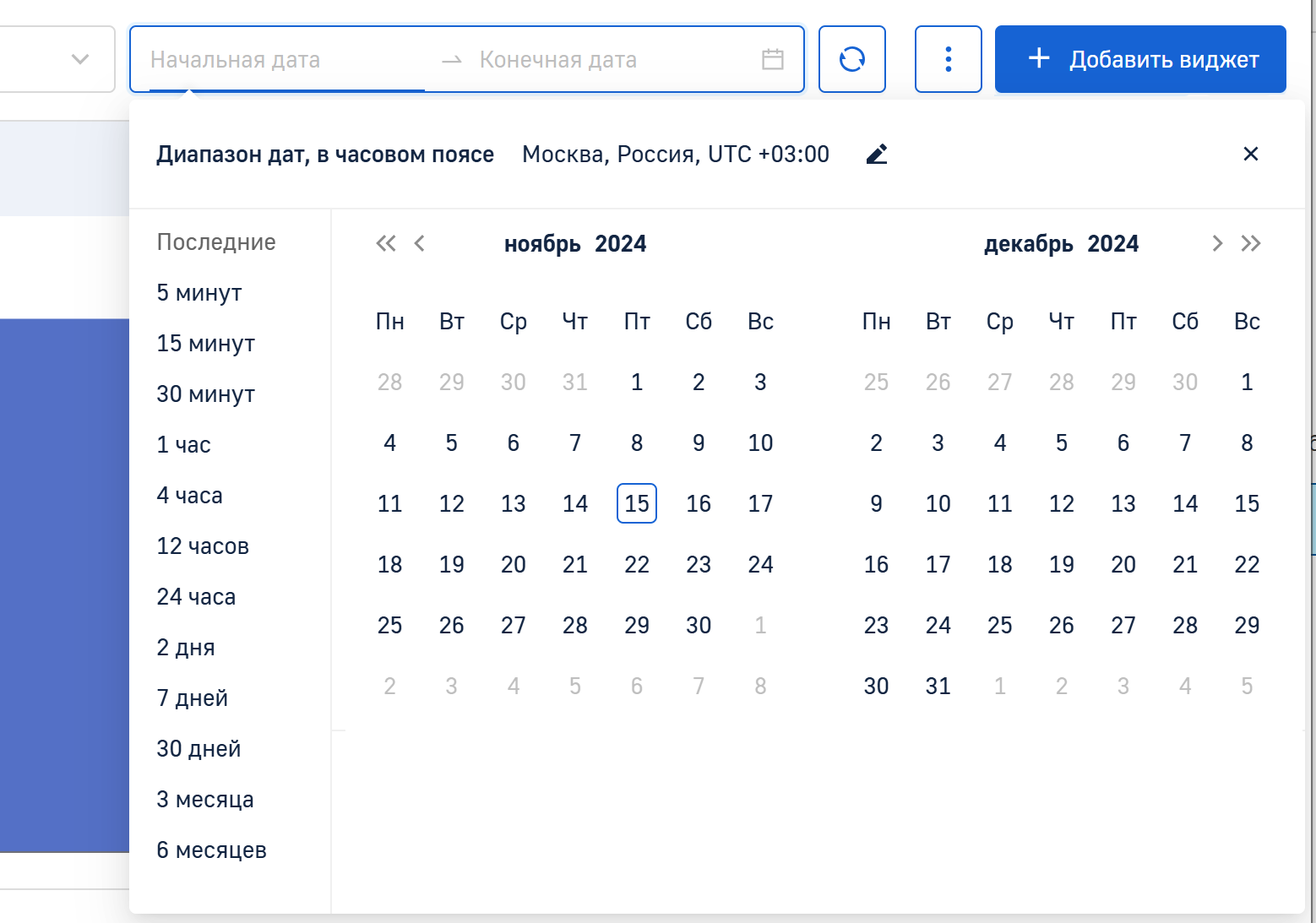Open the month selector 'ноябрь'
The width and height of the screenshot is (1316, 923).
pyautogui.click(x=542, y=244)
